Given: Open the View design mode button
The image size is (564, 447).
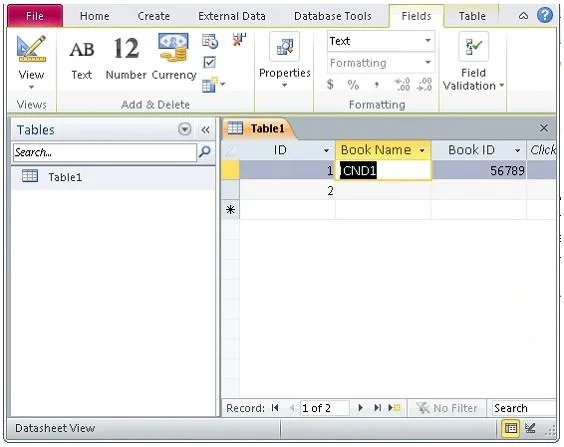Looking at the screenshot, I should tap(31, 61).
